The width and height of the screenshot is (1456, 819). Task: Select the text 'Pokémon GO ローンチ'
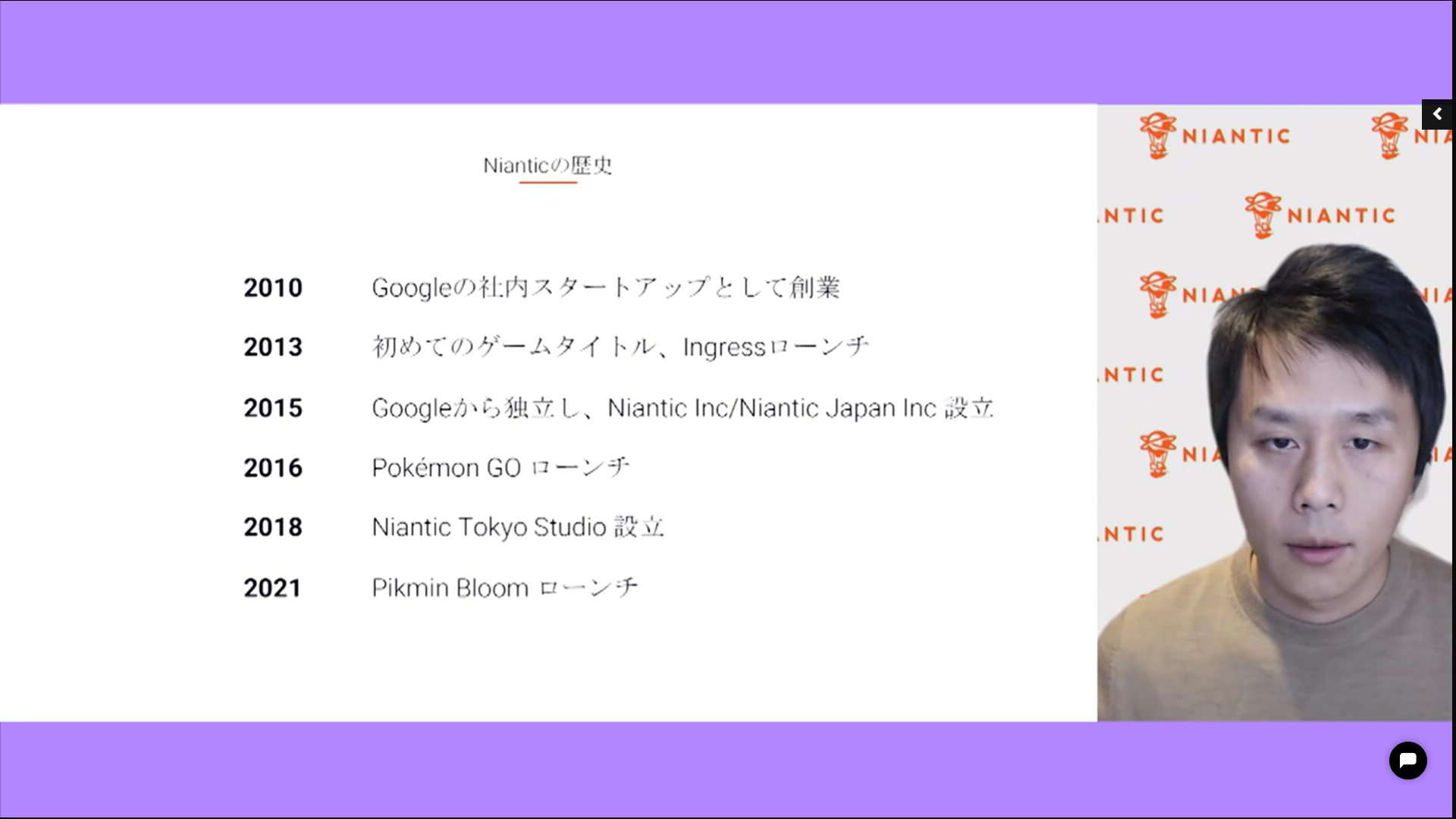pos(500,467)
